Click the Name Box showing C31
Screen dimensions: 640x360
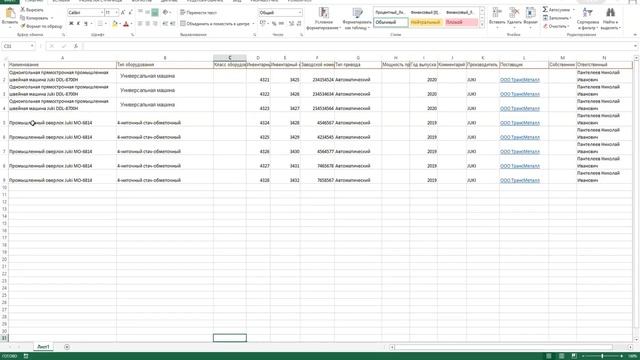click(16, 46)
